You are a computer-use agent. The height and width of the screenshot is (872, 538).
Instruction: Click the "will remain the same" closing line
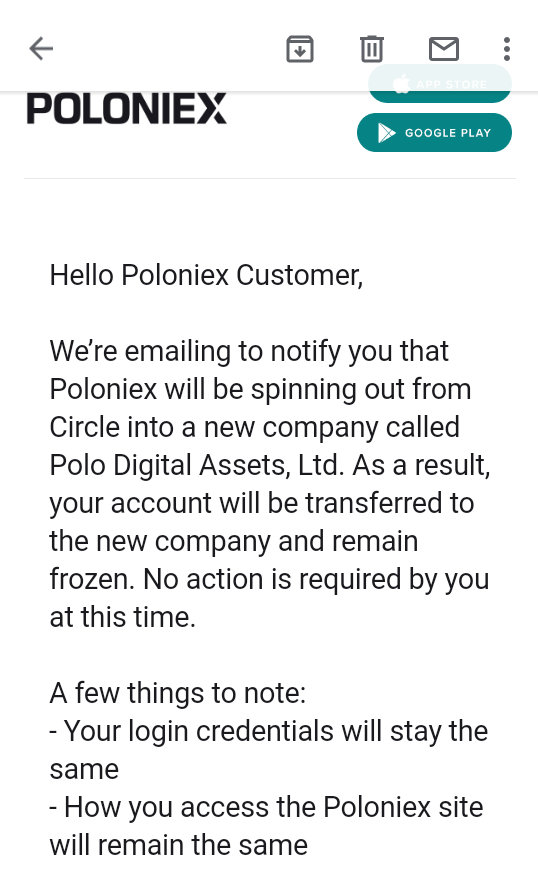click(179, 845)
